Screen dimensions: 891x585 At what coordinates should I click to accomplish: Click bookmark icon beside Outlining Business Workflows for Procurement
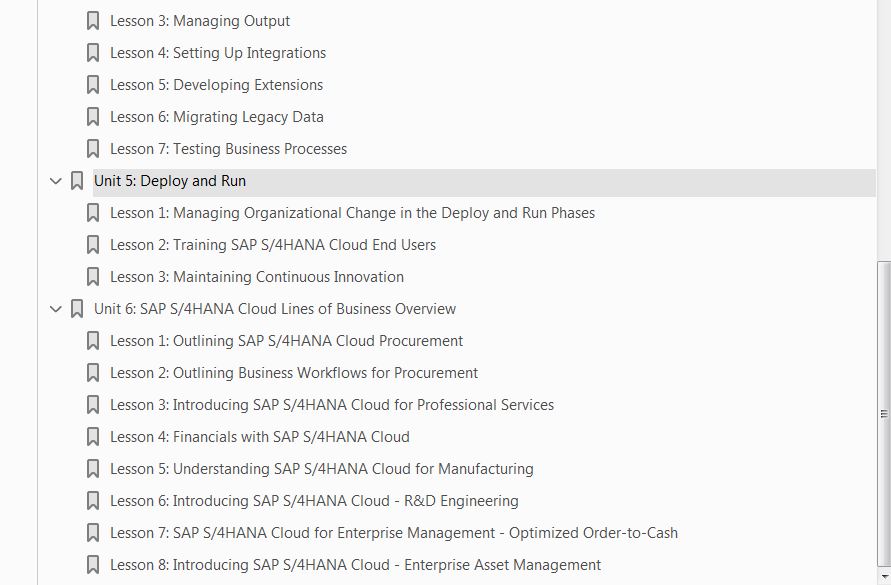coord(93,373)
